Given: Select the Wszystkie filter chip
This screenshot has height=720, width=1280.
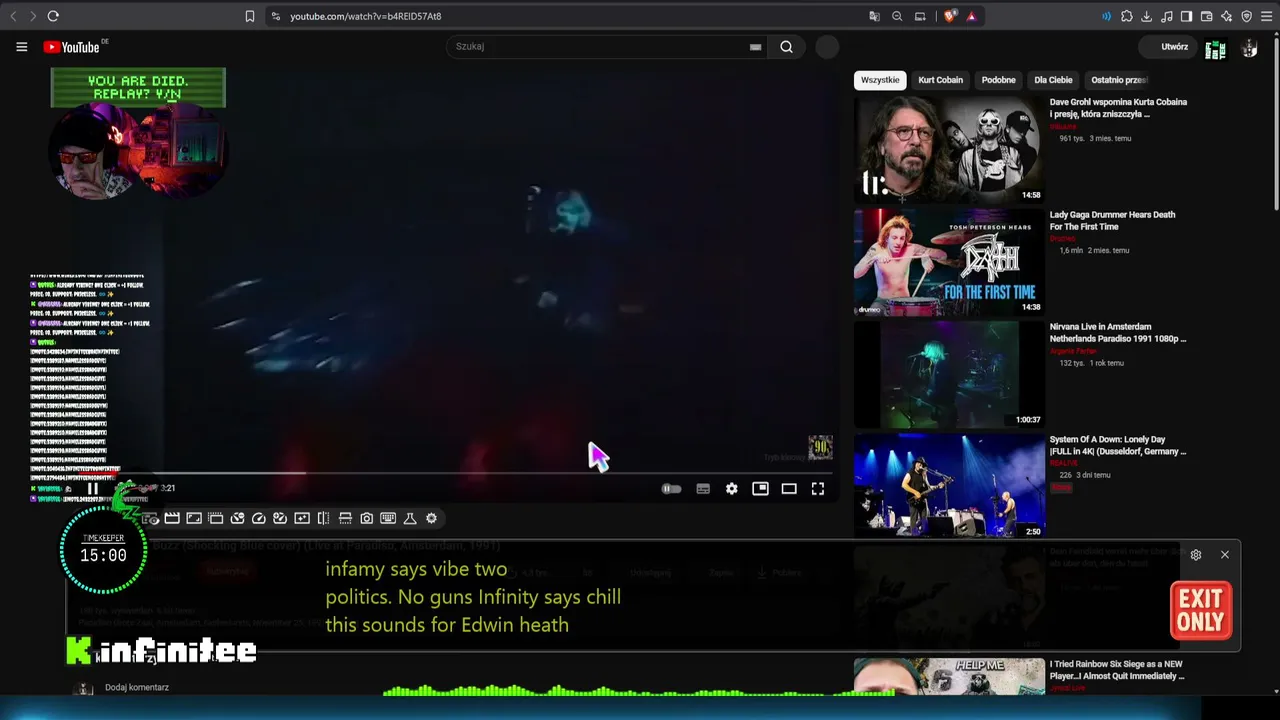Looking at the screenshot, I should point(880,80).
